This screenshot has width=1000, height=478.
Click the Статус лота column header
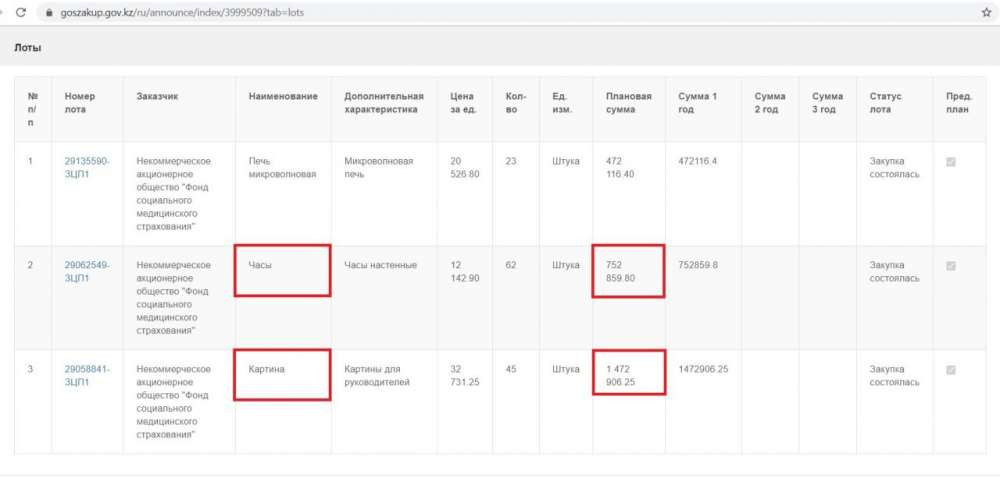pos(886,102)
